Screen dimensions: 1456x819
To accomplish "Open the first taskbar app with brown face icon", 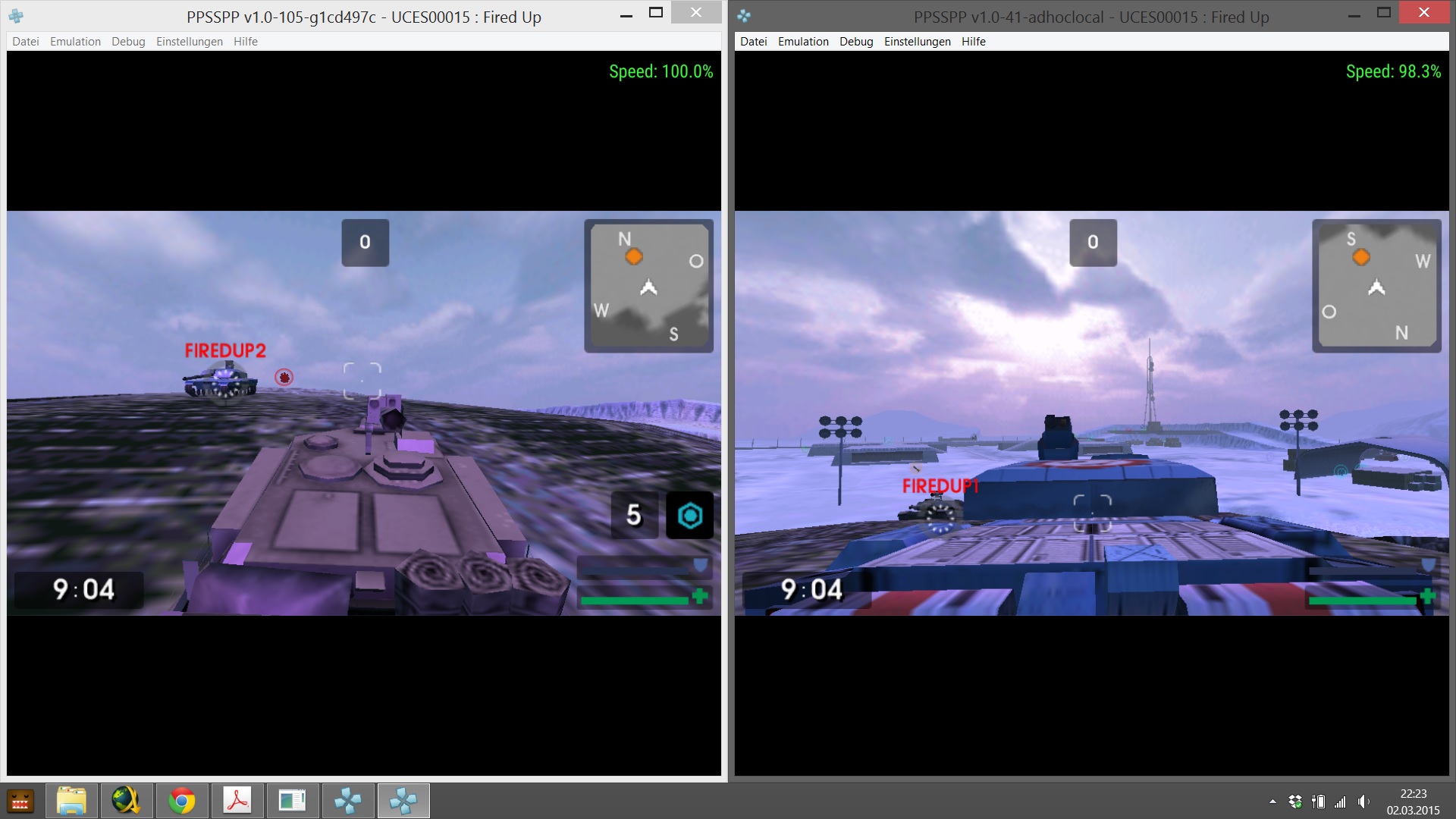I will tap(20, 801).
